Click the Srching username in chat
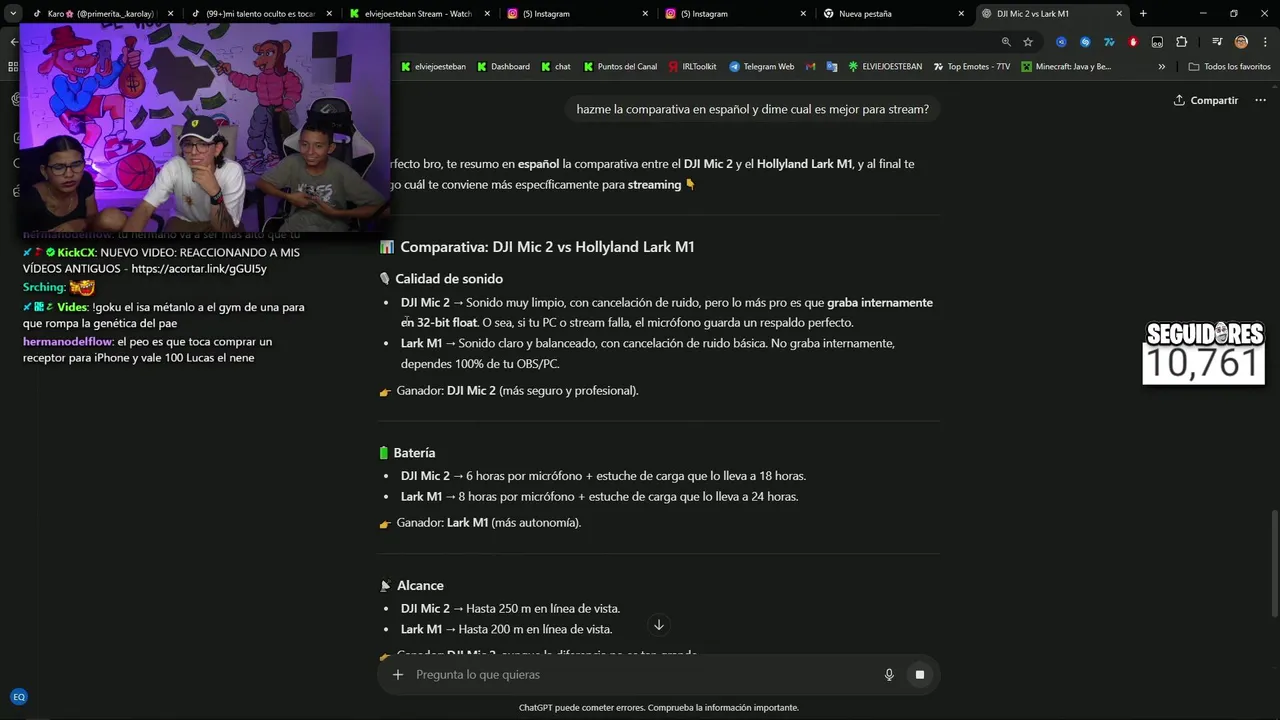Screen dimensions: 1280x720 coord(44,287)
